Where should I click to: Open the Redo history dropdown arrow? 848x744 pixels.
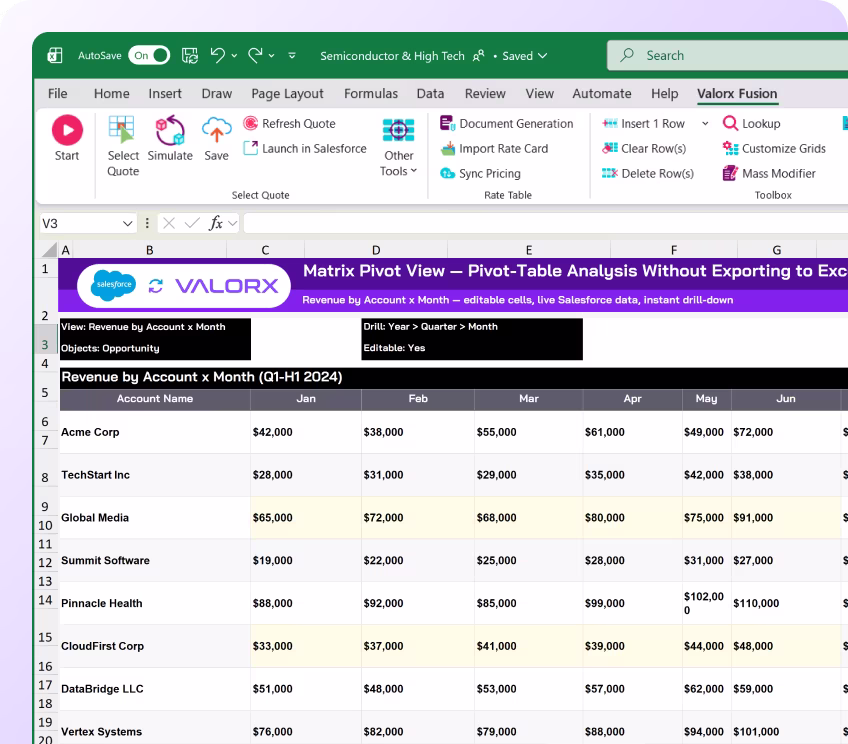pyautogui.click(x=271, y=56)
